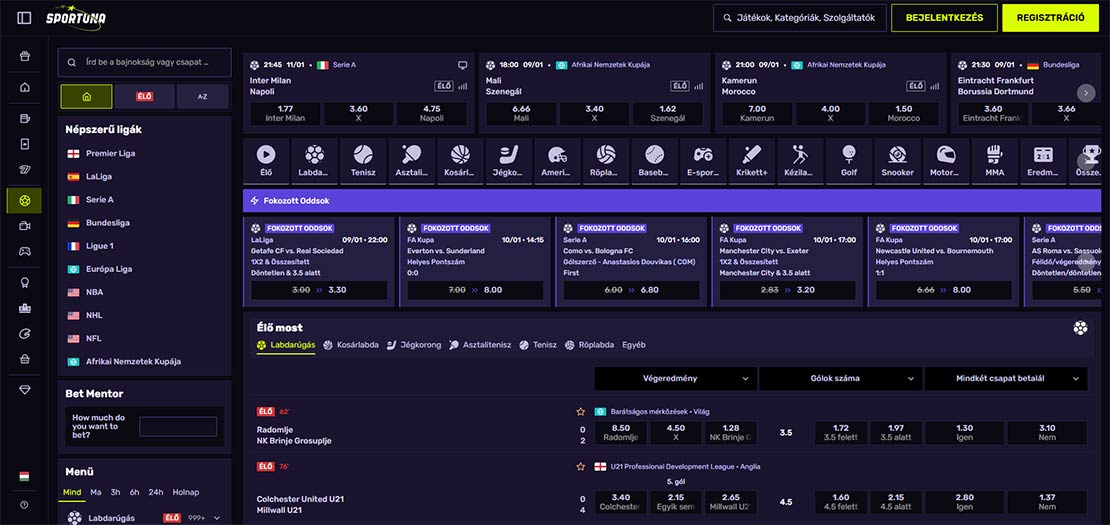Open the help icon at sidebar bottom

point(24,504)
